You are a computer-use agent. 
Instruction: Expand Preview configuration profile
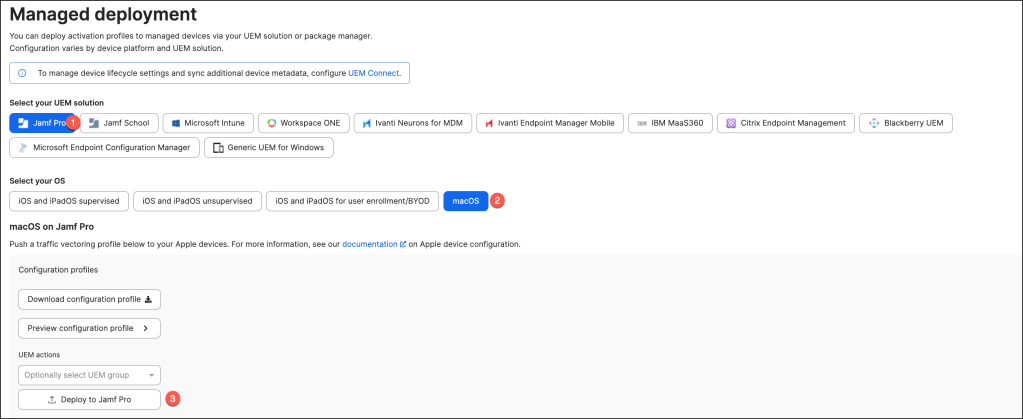[x=89, y=328]
